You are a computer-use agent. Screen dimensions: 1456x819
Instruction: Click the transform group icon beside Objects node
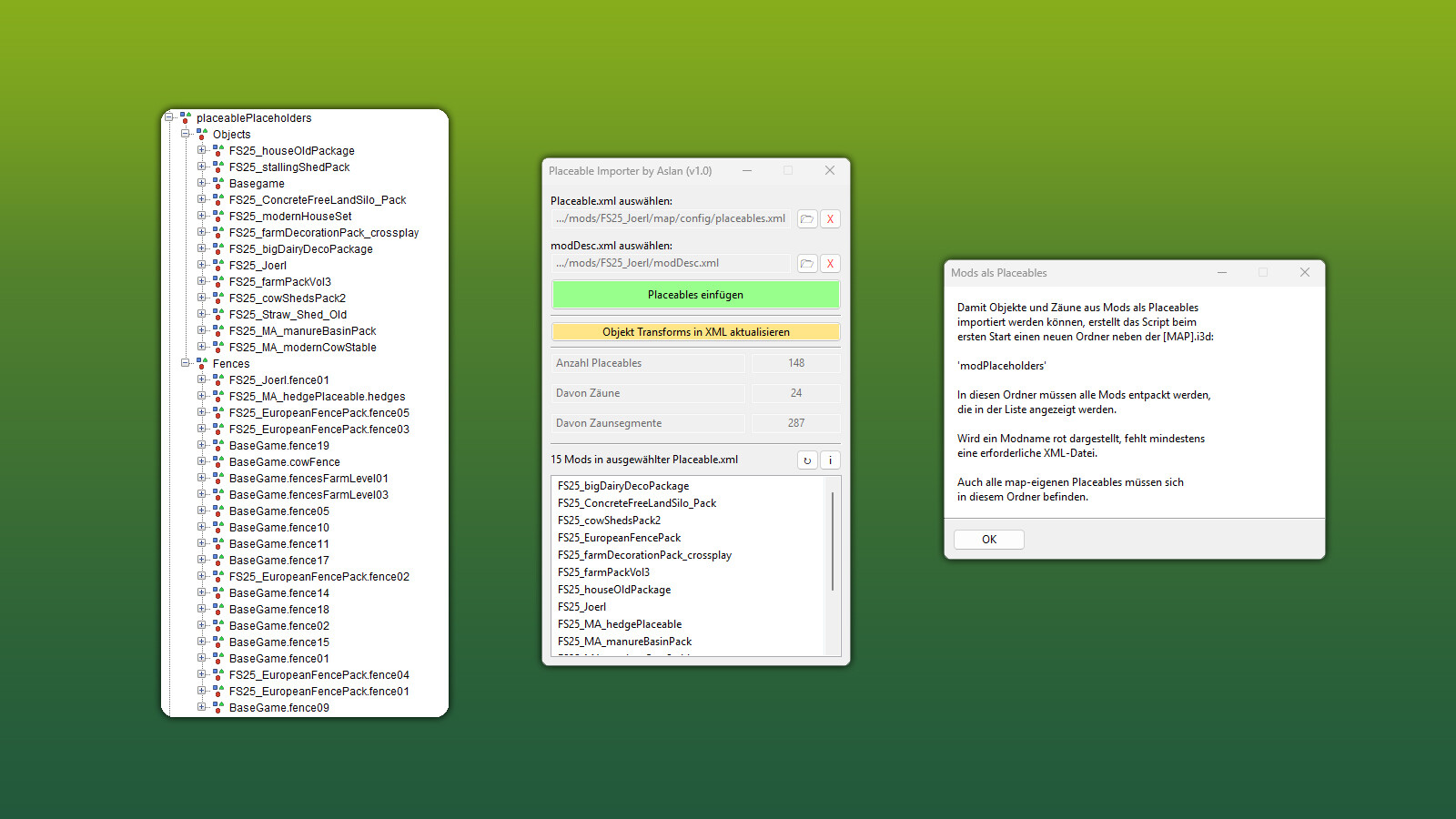[x=201, y=134]
